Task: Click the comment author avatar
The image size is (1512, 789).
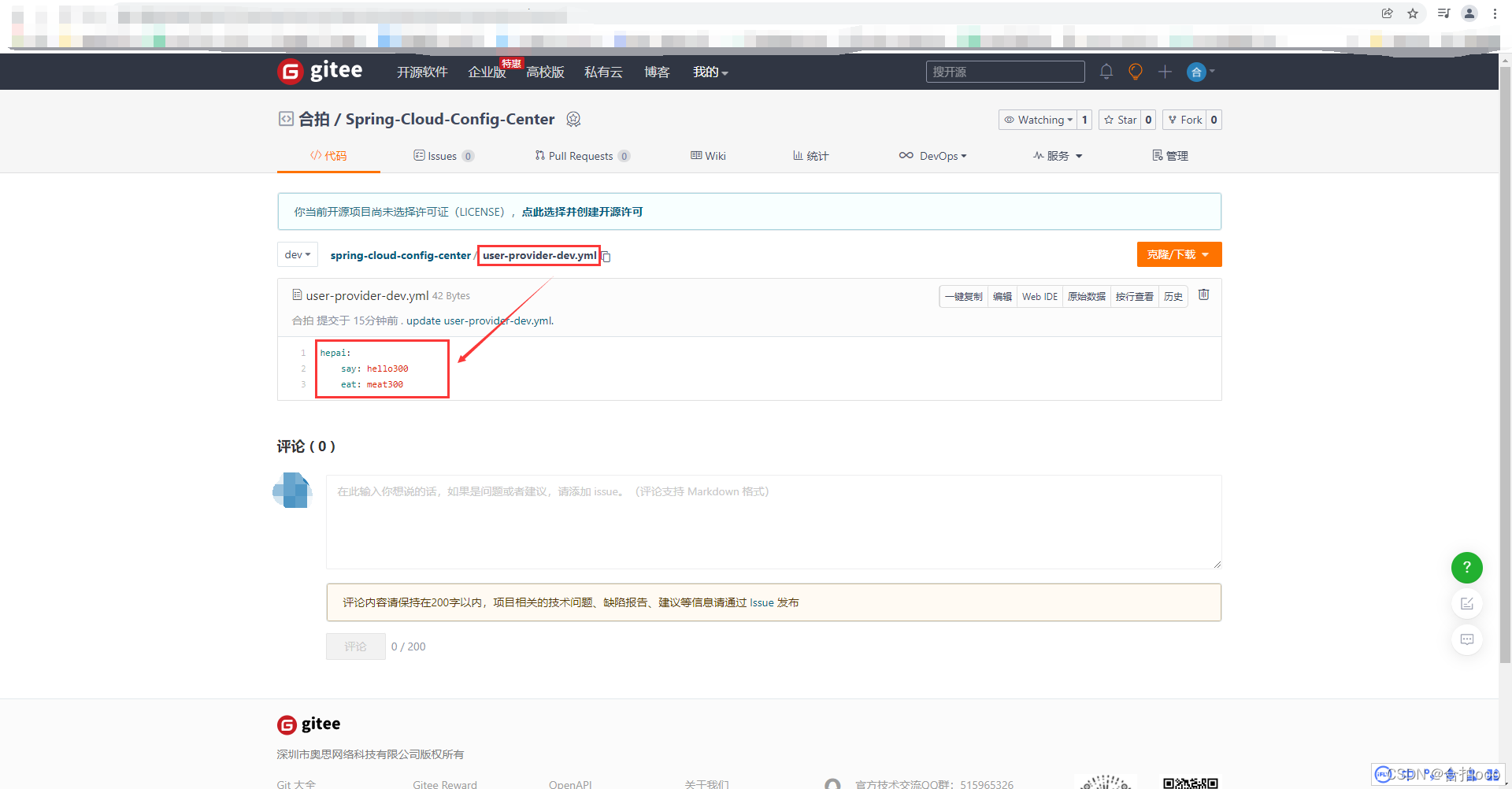Action: tap(292, 491)
